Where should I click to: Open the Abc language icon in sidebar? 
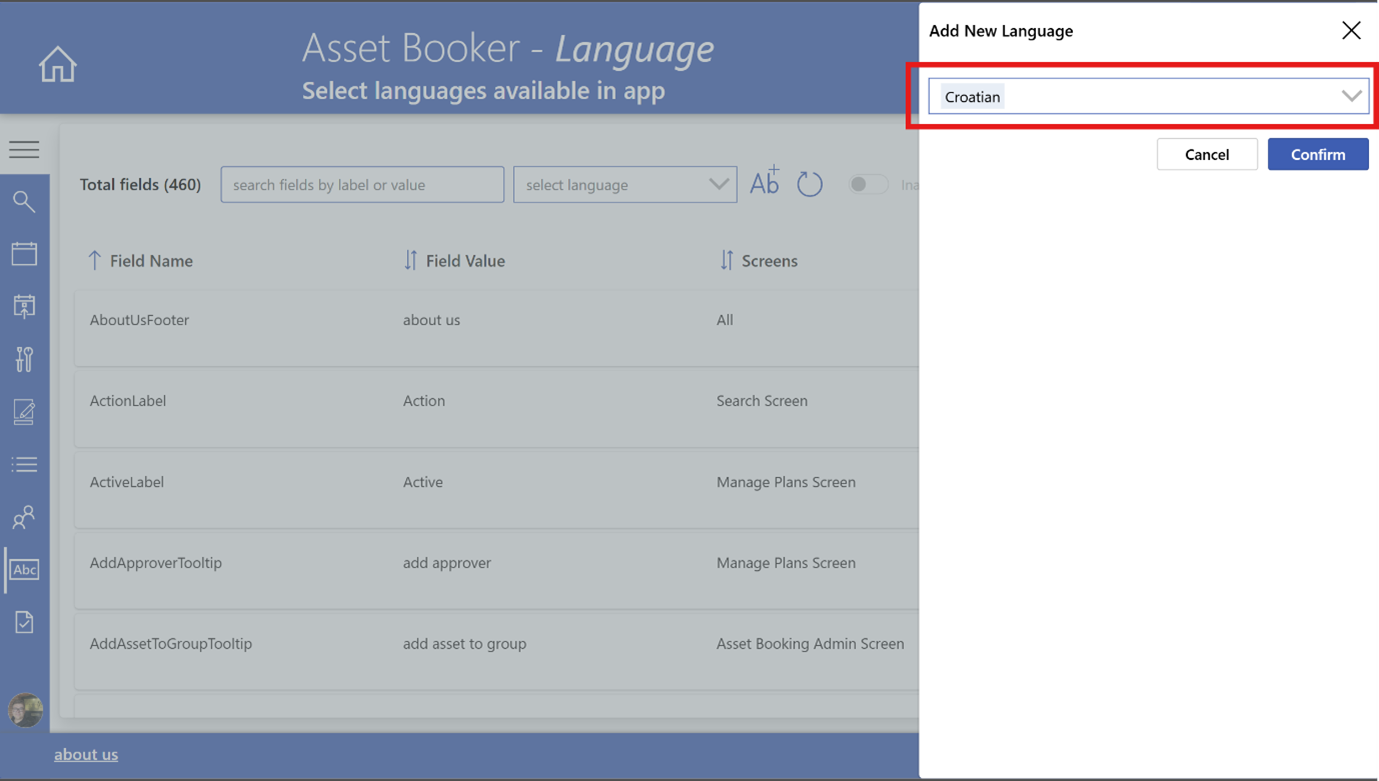tap(24, 570)
